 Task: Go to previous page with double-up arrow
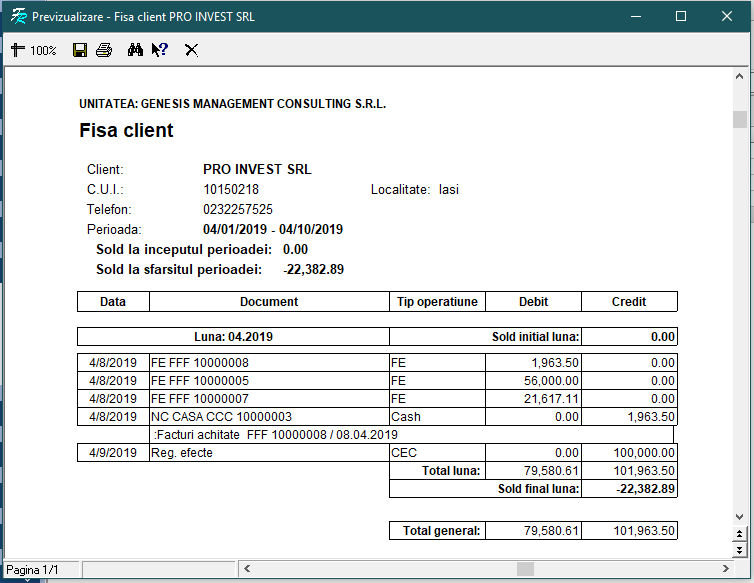pos(740,534)
